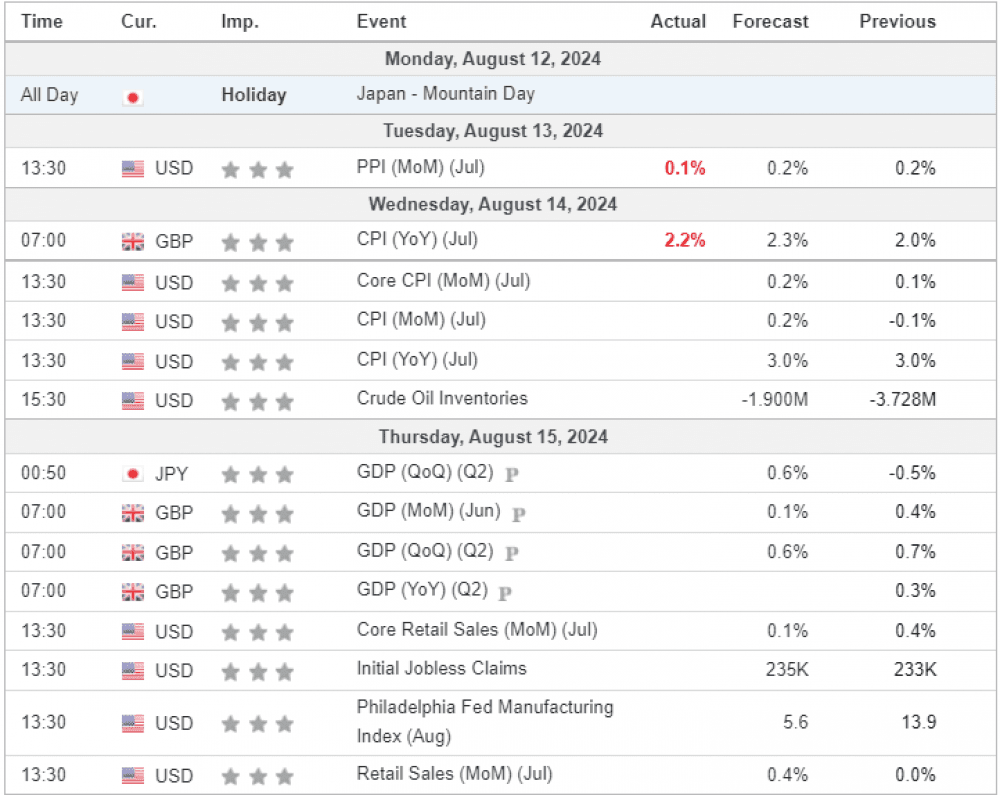
Task: Click the Japan flag icon in Mountain Day row
Action: coord(133,98)
